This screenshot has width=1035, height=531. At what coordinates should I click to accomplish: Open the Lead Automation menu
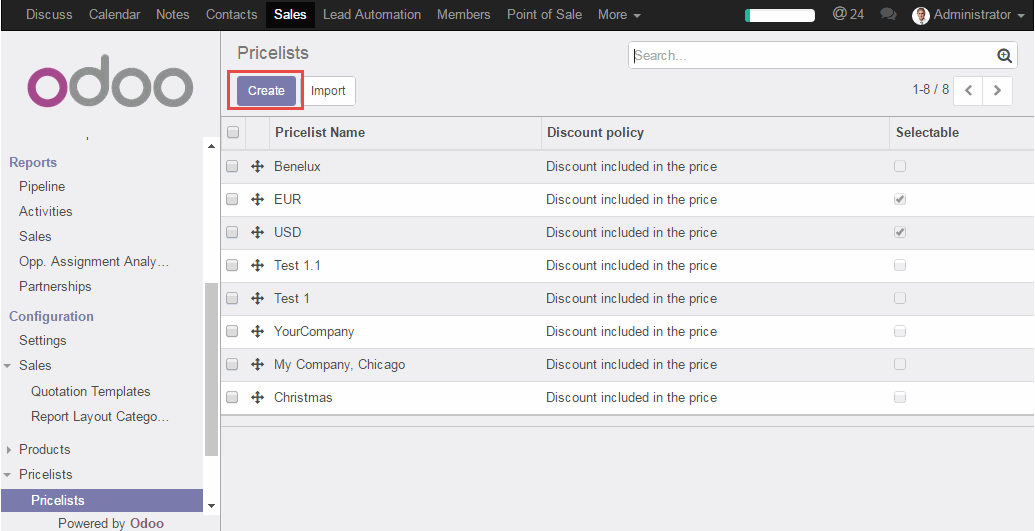coord(371,15)
